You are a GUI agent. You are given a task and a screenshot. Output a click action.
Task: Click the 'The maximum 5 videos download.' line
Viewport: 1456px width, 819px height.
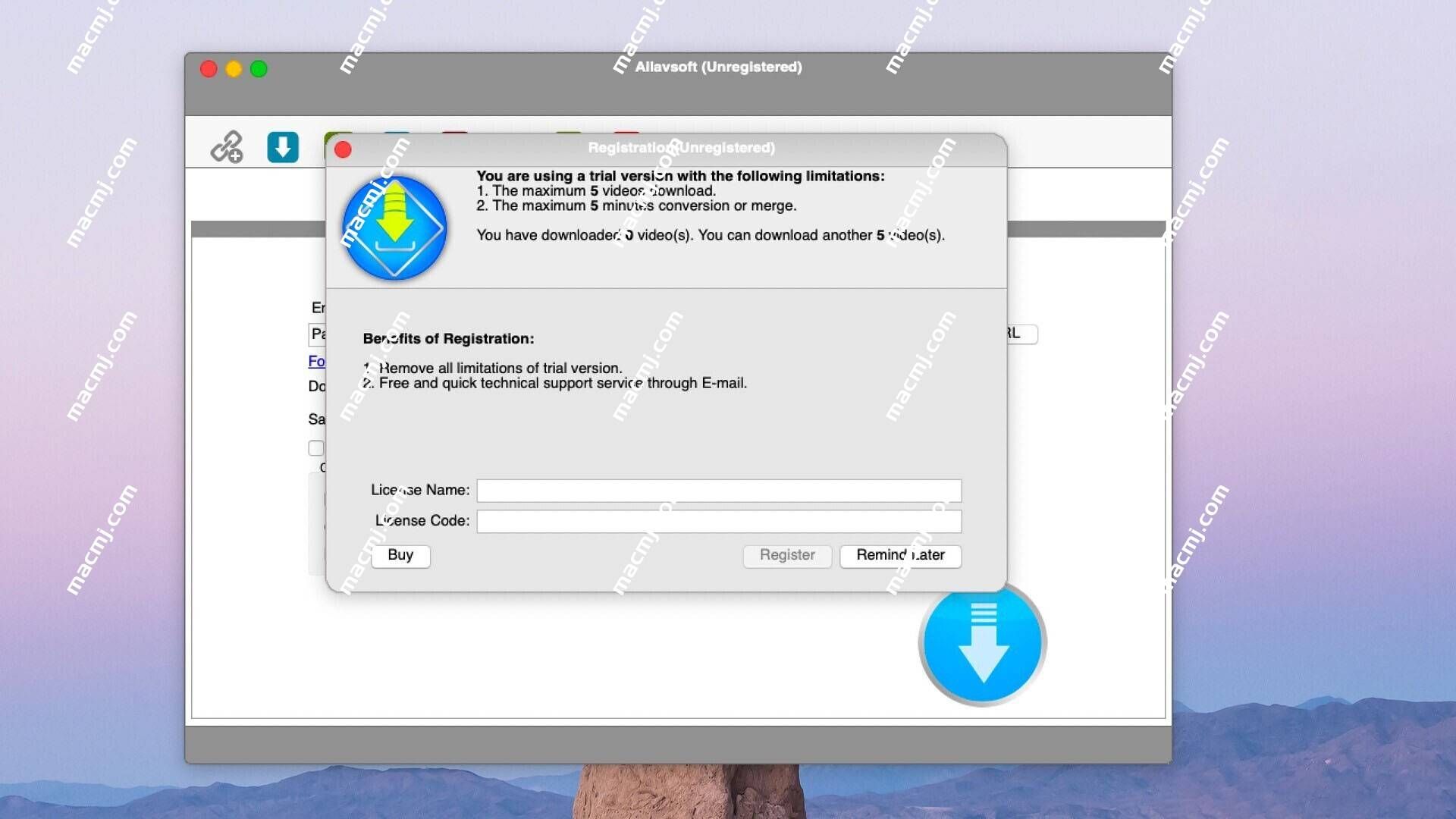[596, 191]
